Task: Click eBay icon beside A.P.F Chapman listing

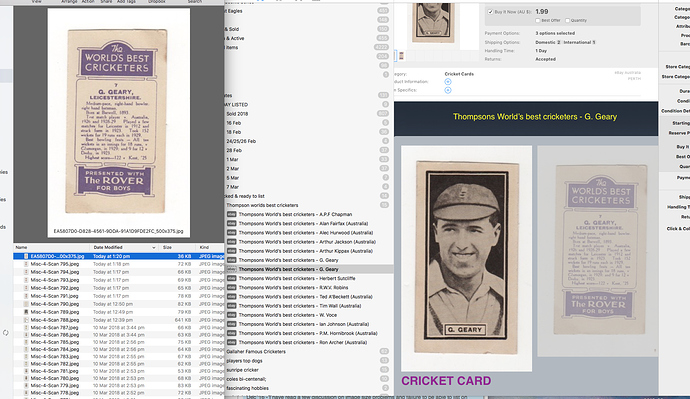Action: pyautogui.click(x=231, y=214)
